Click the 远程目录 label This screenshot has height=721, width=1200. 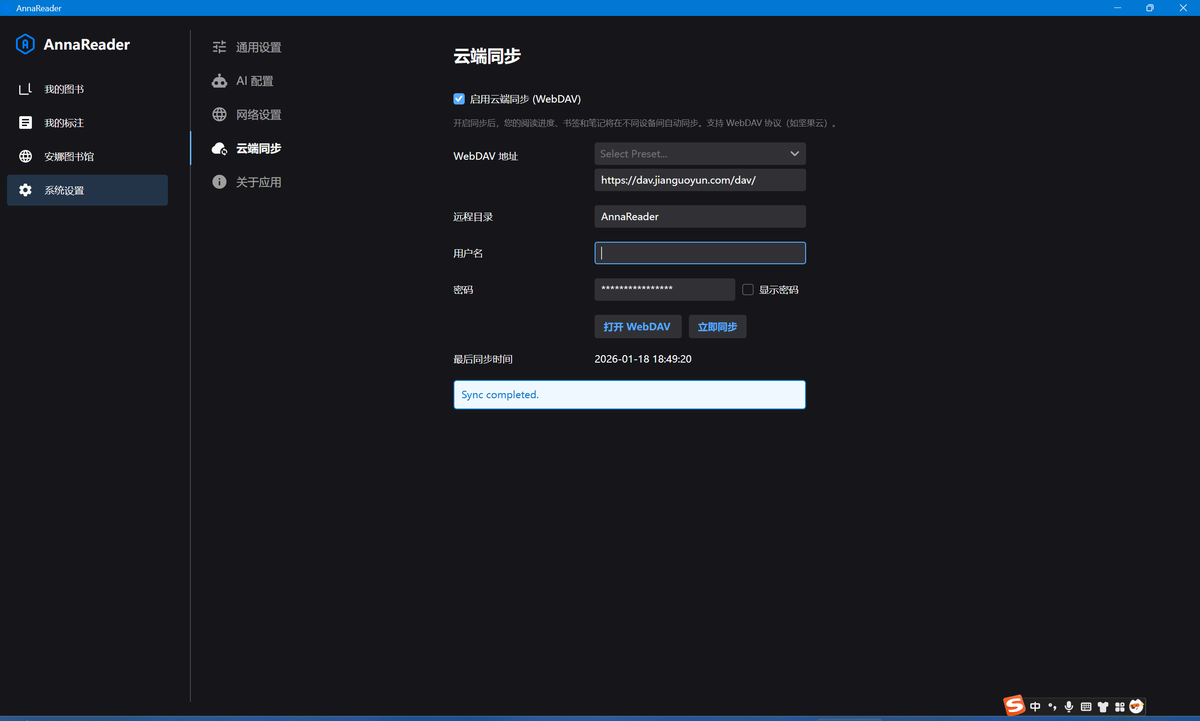[473, 216]
